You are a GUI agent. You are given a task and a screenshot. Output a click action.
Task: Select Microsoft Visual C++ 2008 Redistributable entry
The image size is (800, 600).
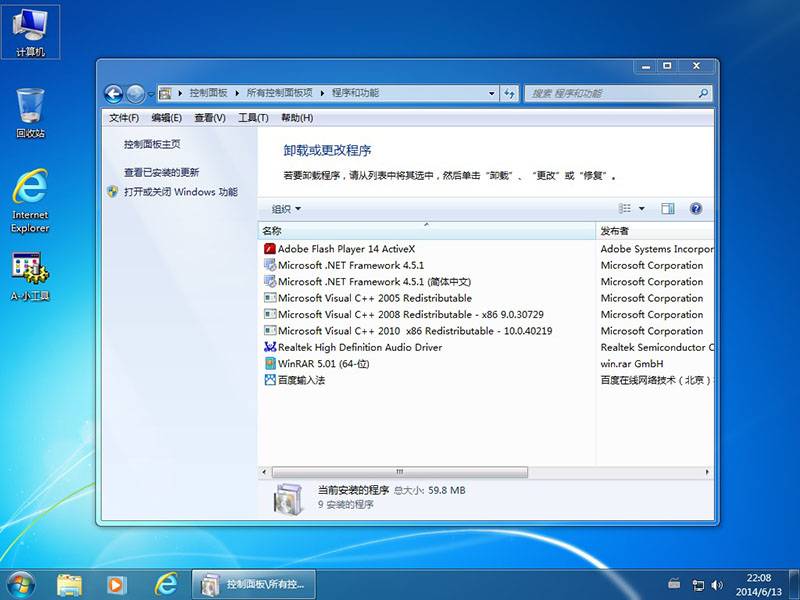411,314
